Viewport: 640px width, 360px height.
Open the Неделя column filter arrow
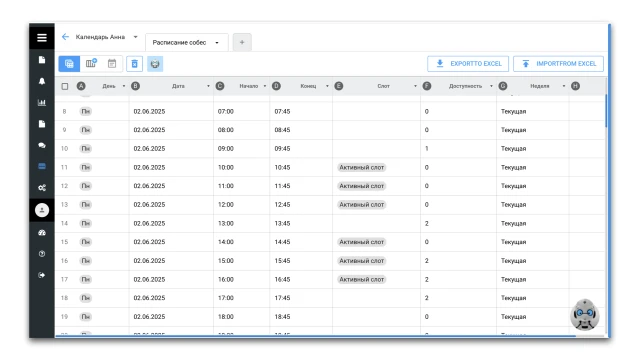(564, 86)
